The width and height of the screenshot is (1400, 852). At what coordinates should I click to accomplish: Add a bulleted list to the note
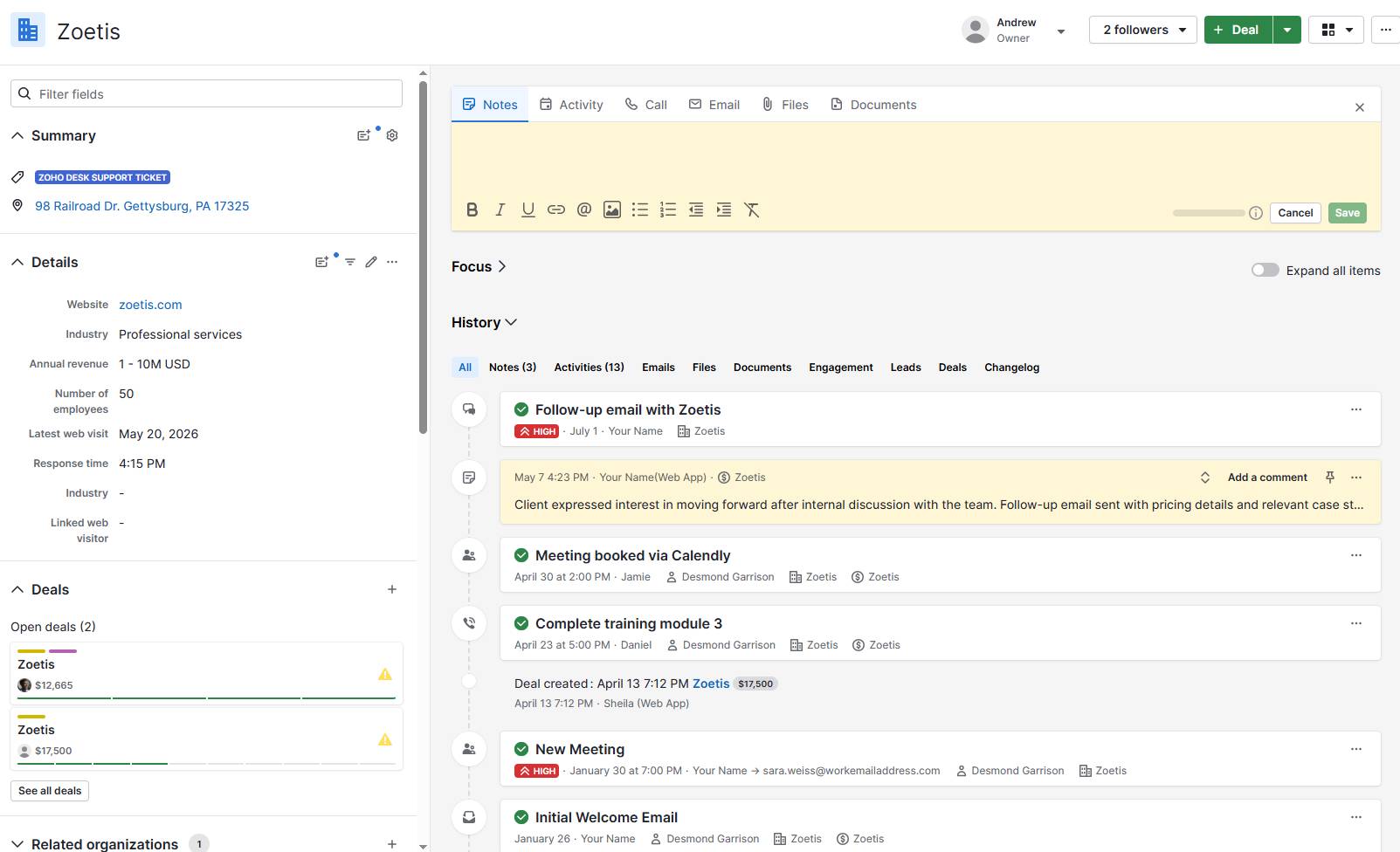(x=640, y=210)
